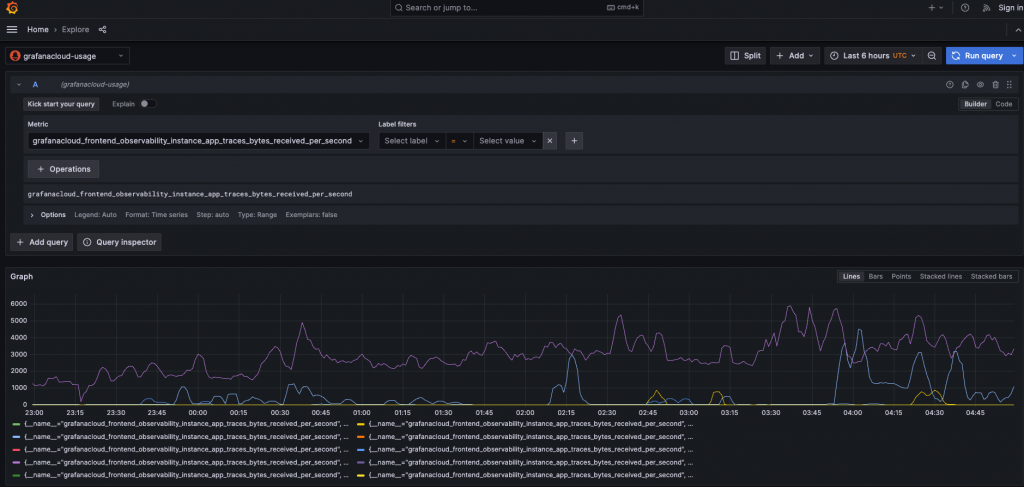Click the Sign in link

click(x=1011, y=8)
